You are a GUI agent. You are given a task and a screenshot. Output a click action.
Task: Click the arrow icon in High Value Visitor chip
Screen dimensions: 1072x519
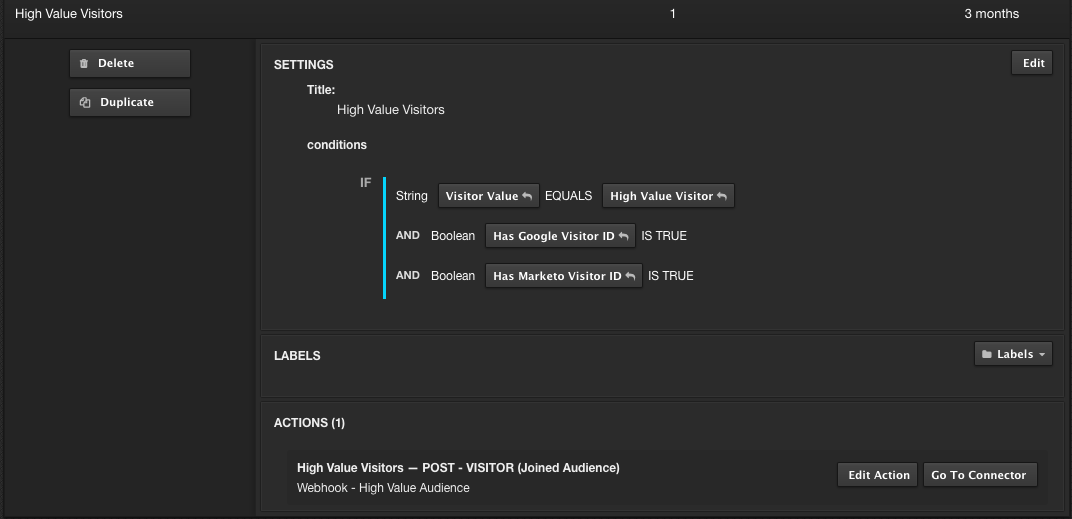coord(722,197)
